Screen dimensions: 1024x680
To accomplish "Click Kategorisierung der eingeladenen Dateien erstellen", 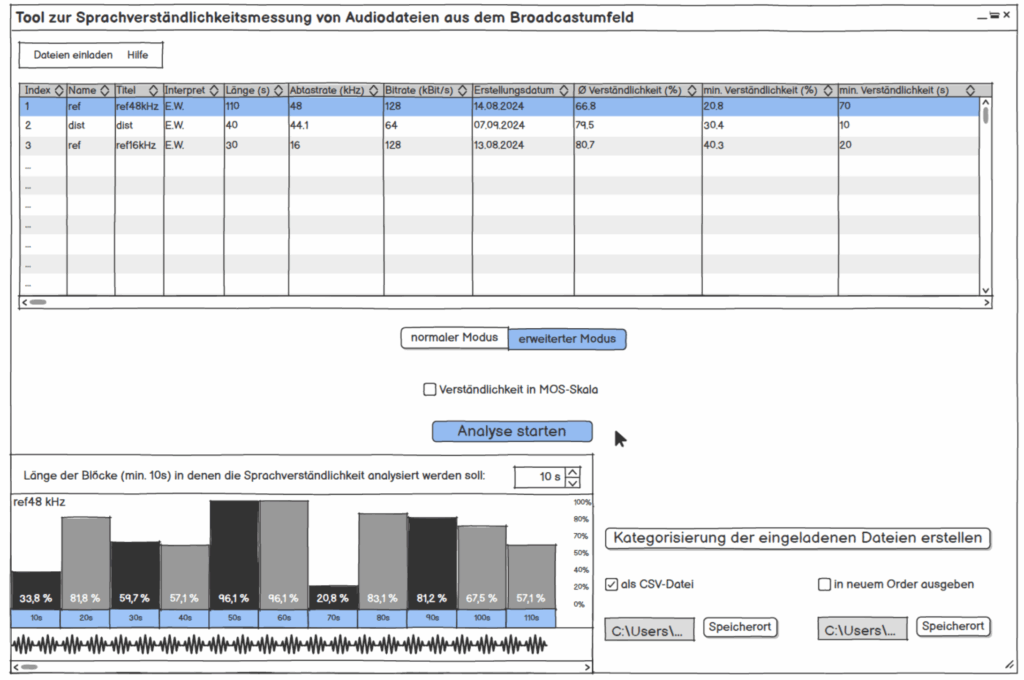I will (798, 538).
